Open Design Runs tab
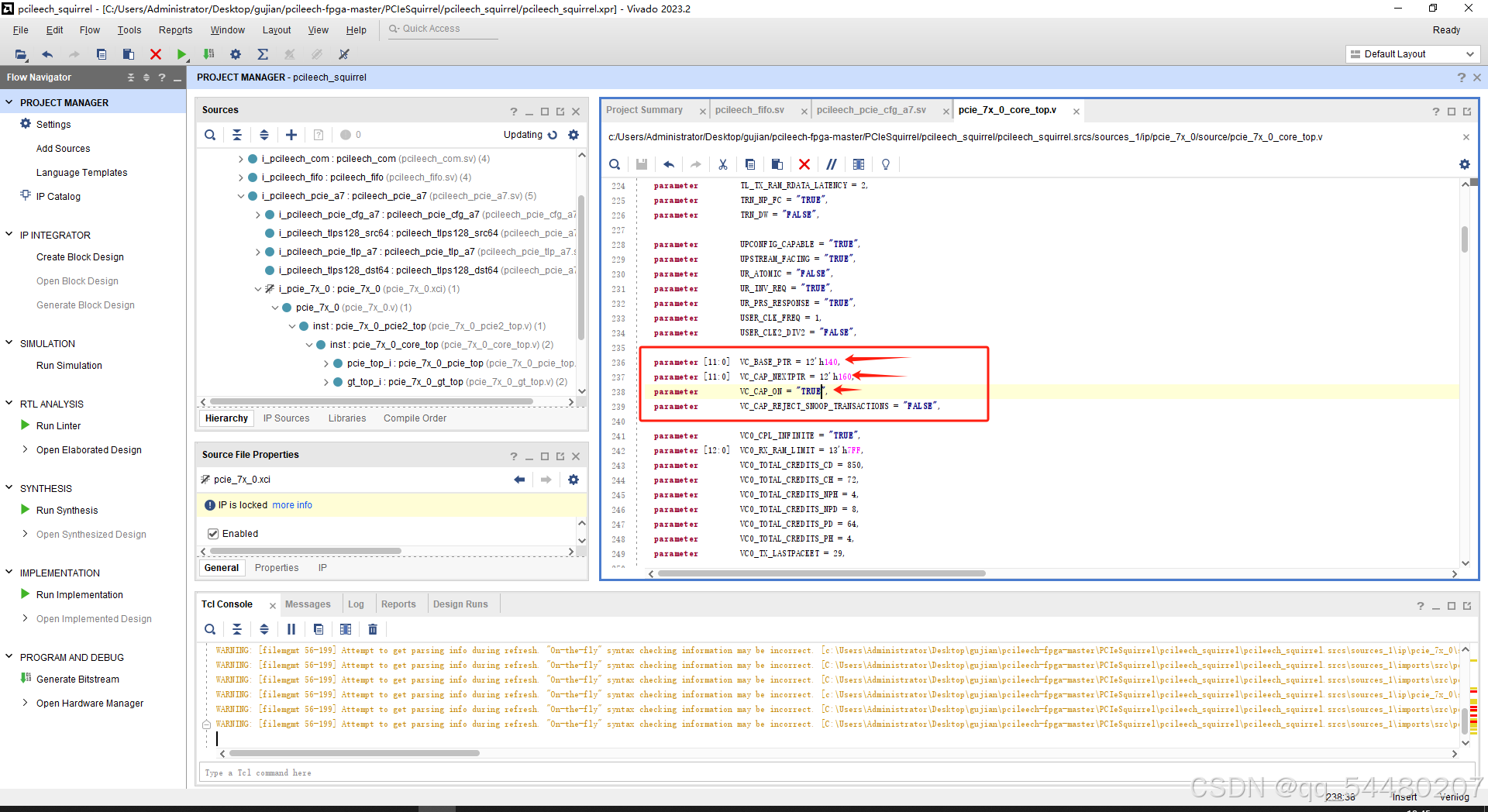1488x812 pixels. coord(460,604)
